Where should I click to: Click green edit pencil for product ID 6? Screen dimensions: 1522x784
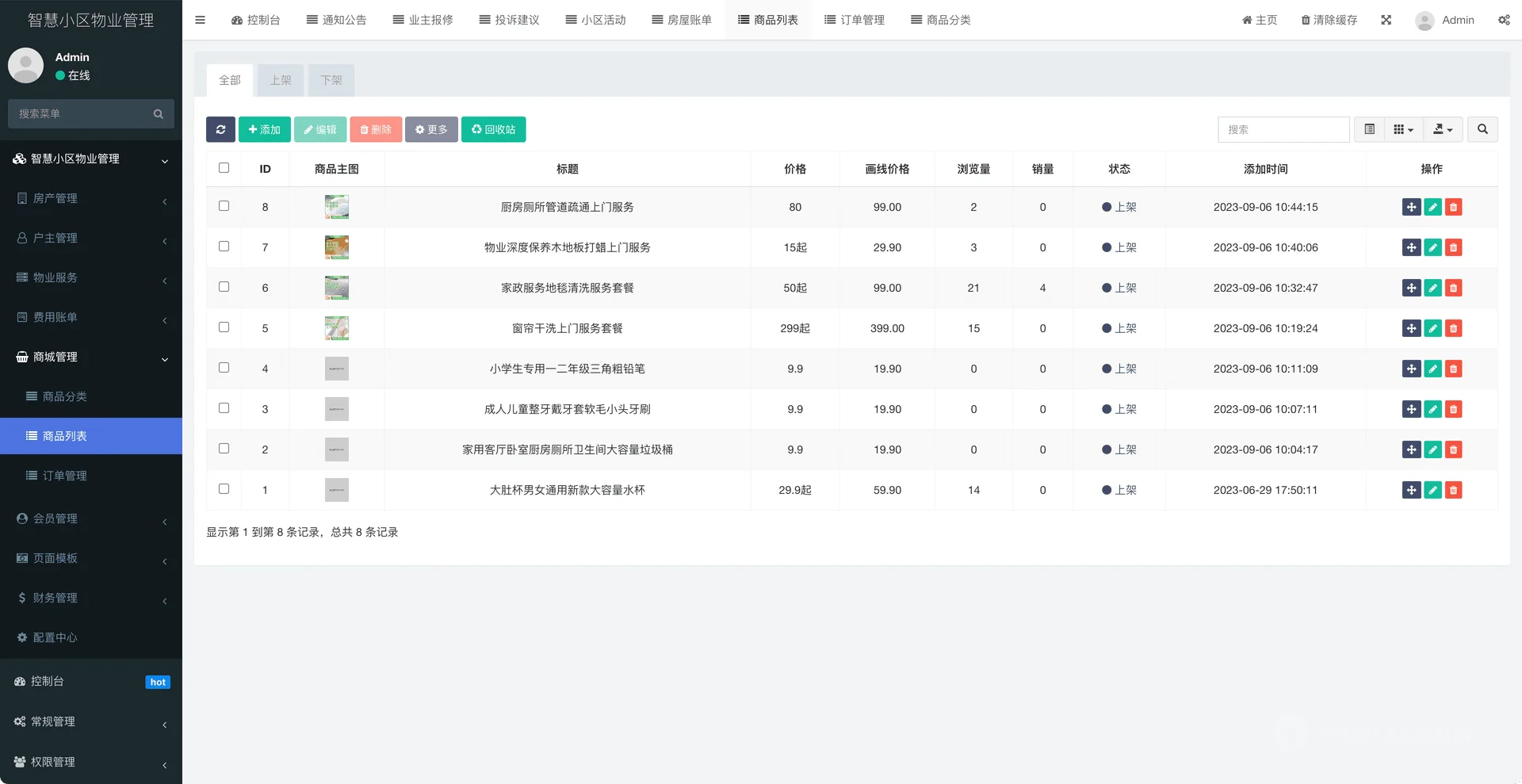(x=1432, y=289)
